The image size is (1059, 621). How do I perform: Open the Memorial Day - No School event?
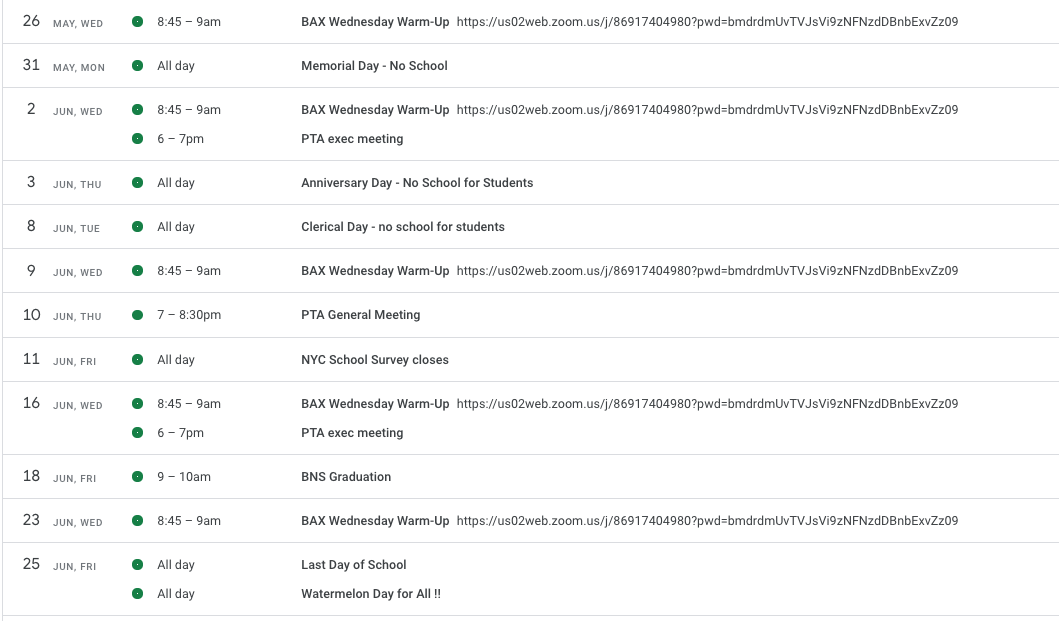tap(374, 66)
